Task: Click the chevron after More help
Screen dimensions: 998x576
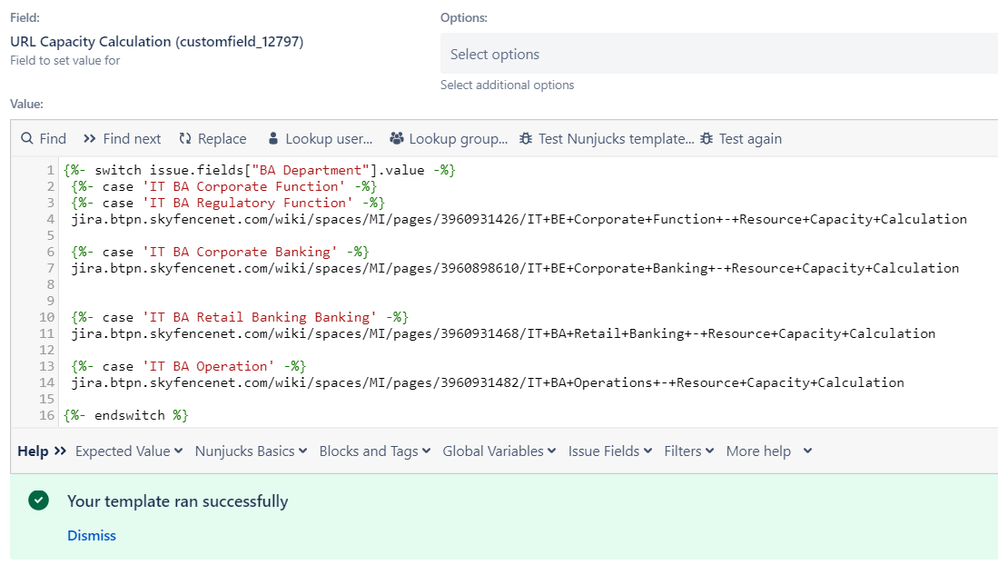Action: point(808,451)
